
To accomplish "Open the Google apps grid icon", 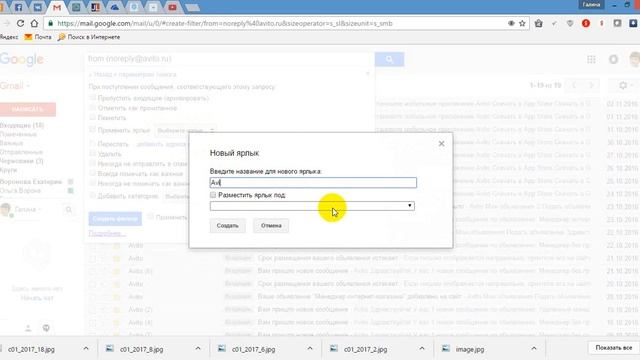I will point(591,60).
